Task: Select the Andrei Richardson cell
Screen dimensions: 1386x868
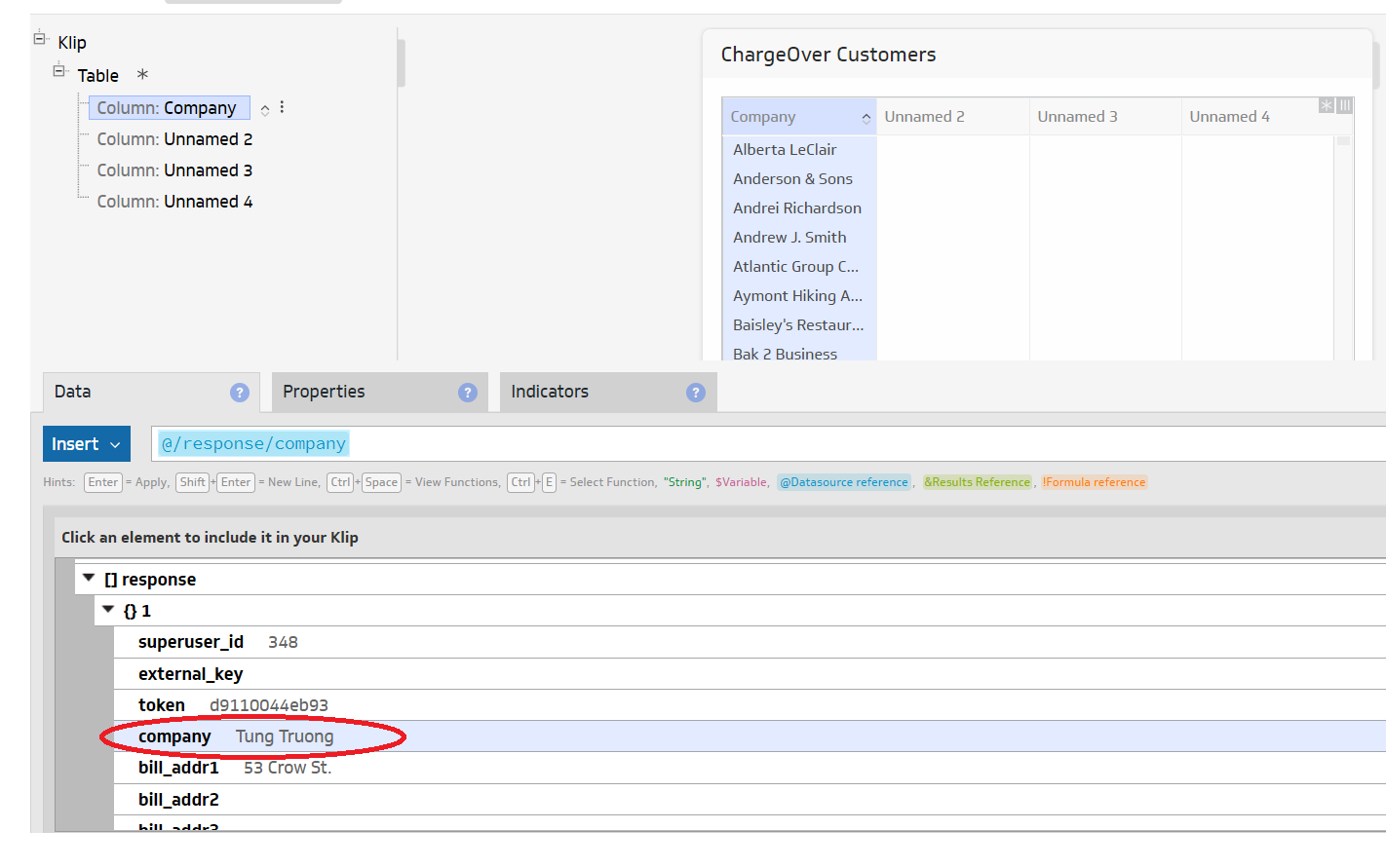Action: click(799, 208)
